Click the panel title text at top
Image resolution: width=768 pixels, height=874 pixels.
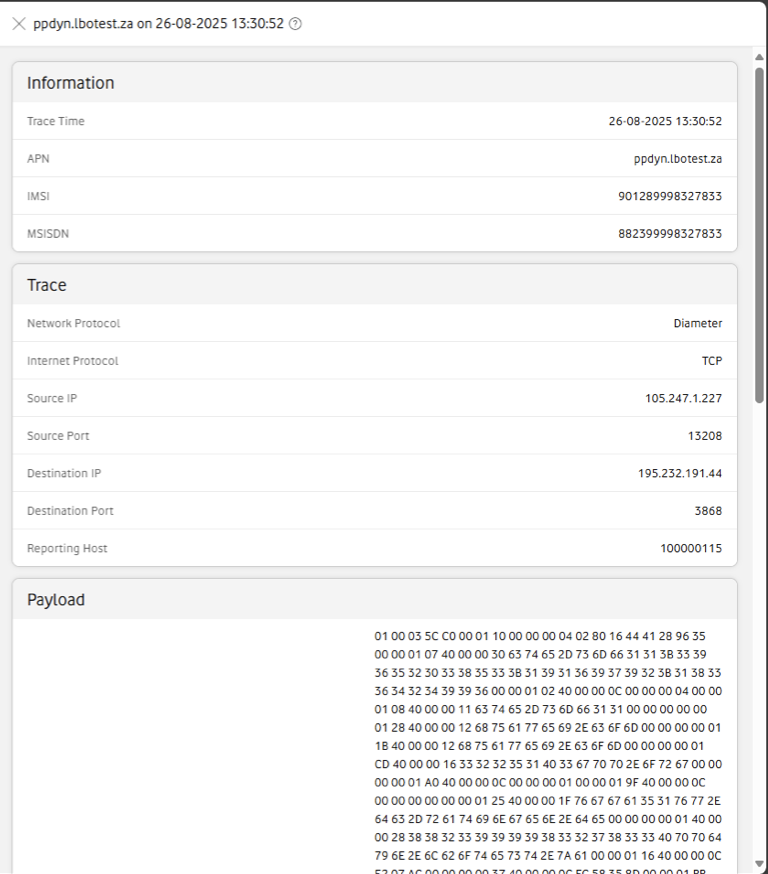158,24
